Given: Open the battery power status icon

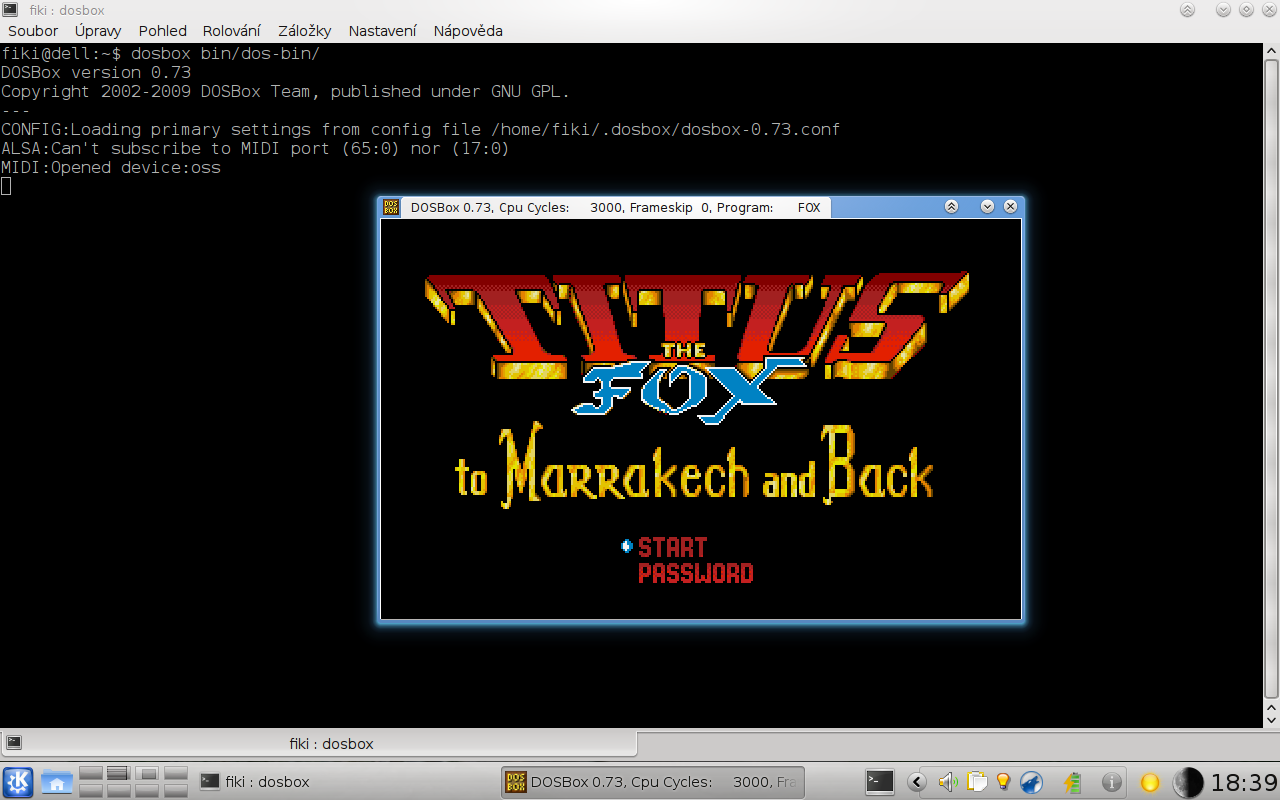Looking at the screenshot, I should pyautogui.click(x=1074, y=782).
